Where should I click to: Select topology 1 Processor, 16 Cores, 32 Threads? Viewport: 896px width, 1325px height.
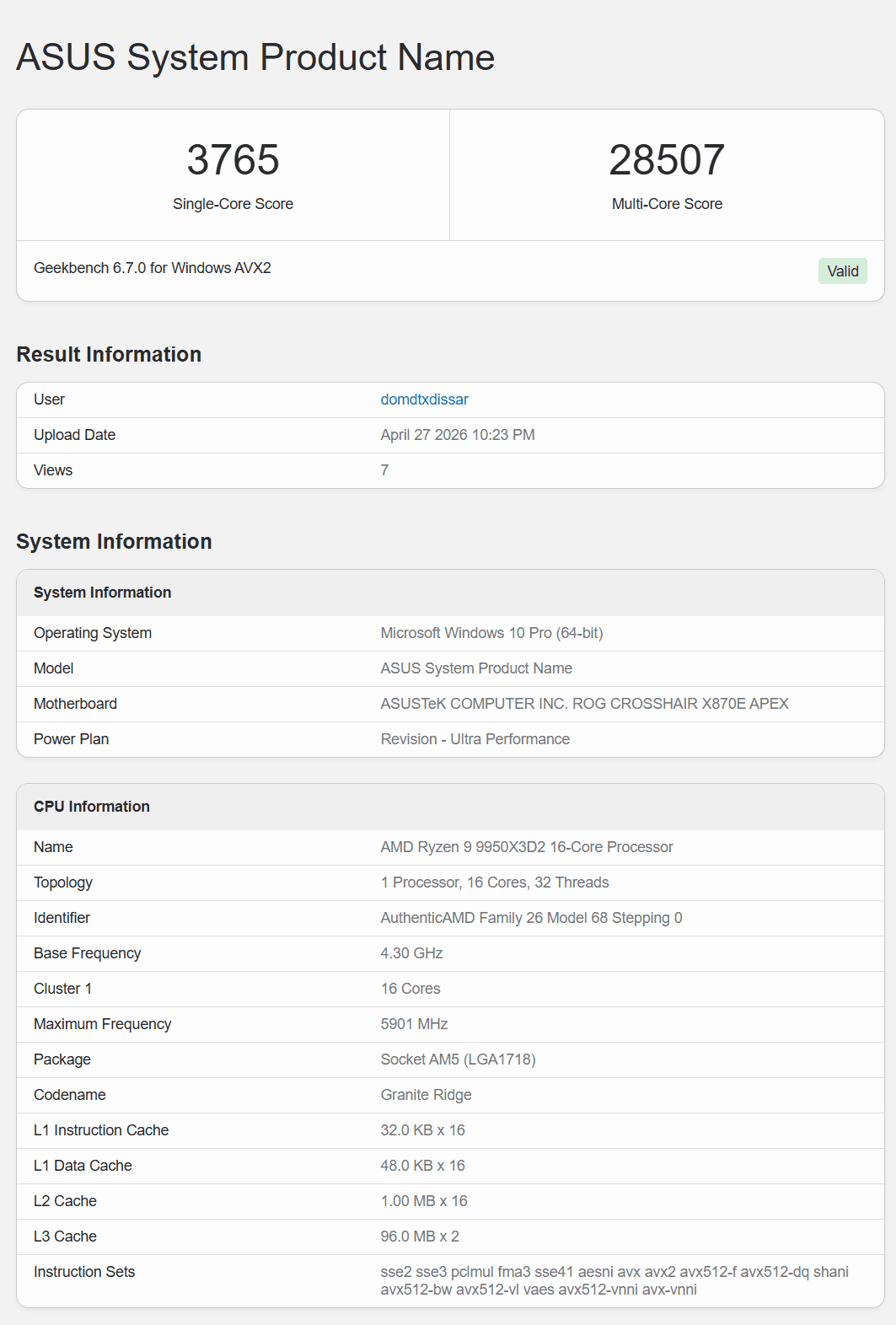(495, 882)
